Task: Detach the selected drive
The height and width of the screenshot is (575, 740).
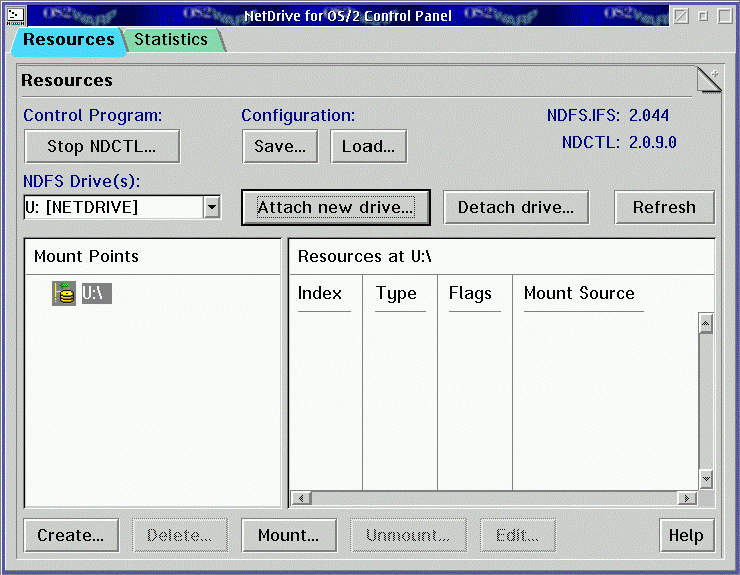Action: coord(516,207)
